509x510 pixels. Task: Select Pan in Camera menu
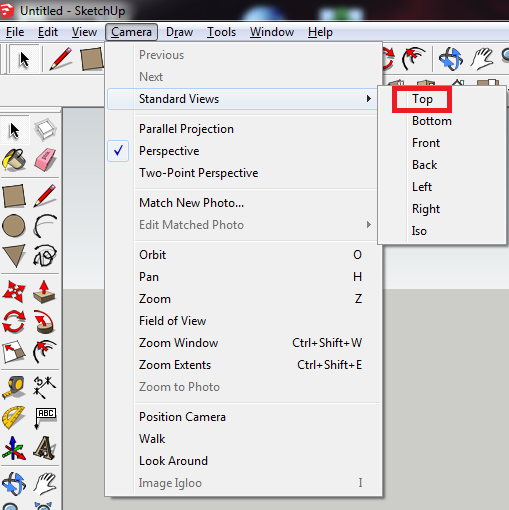point(242,277)
